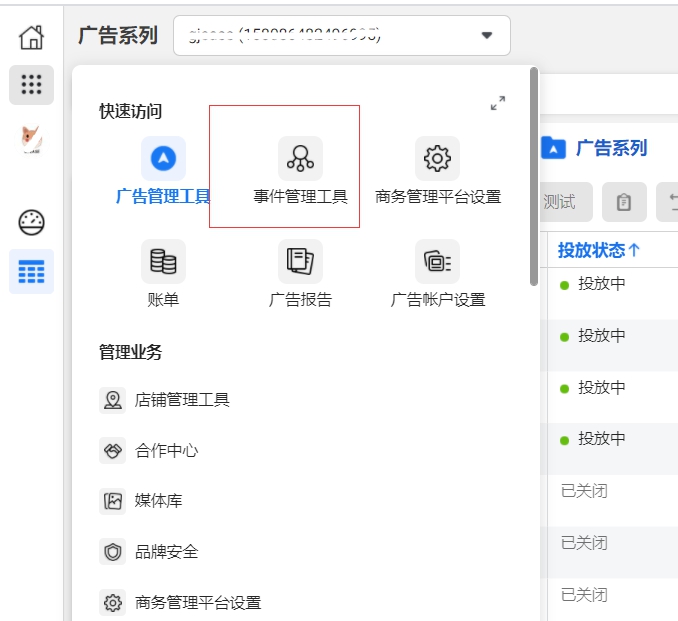The image size is (678, 621).
Task: Open the account overview gauge icon
Action: 31,223
